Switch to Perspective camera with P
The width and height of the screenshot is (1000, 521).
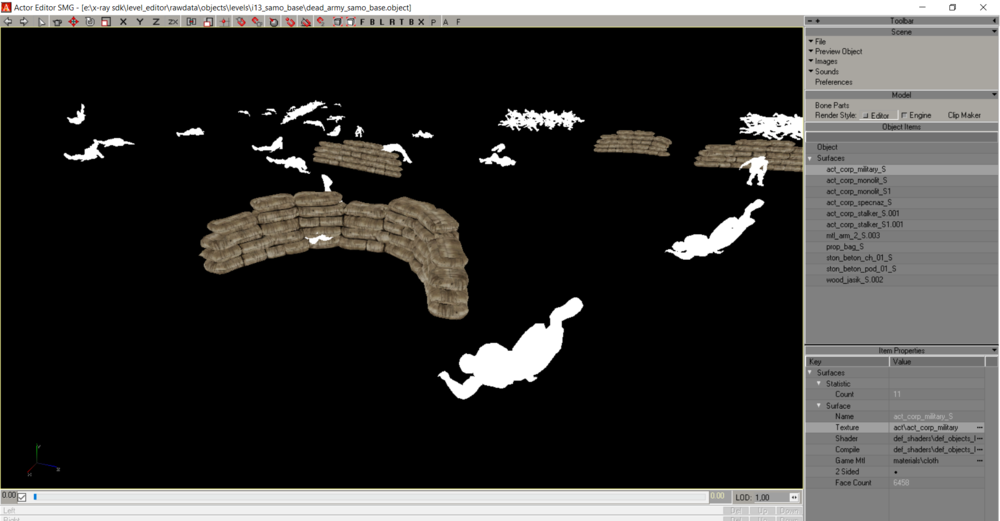tap(433, 22)
